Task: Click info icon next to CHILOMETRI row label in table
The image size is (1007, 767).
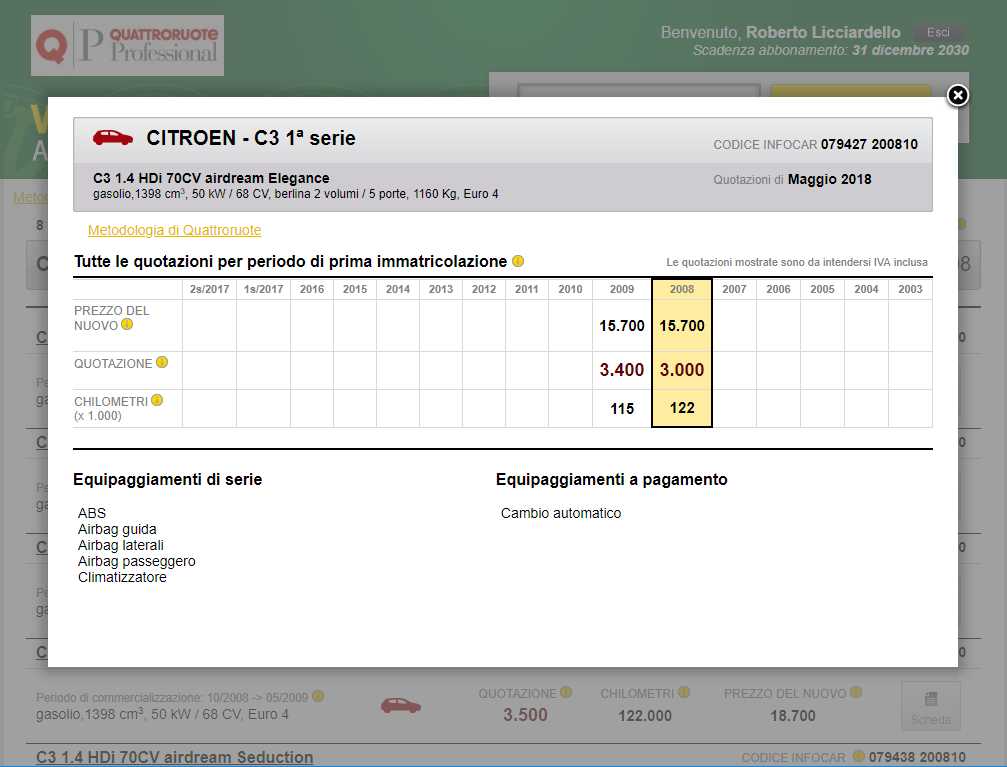Action: pos(157,400)
